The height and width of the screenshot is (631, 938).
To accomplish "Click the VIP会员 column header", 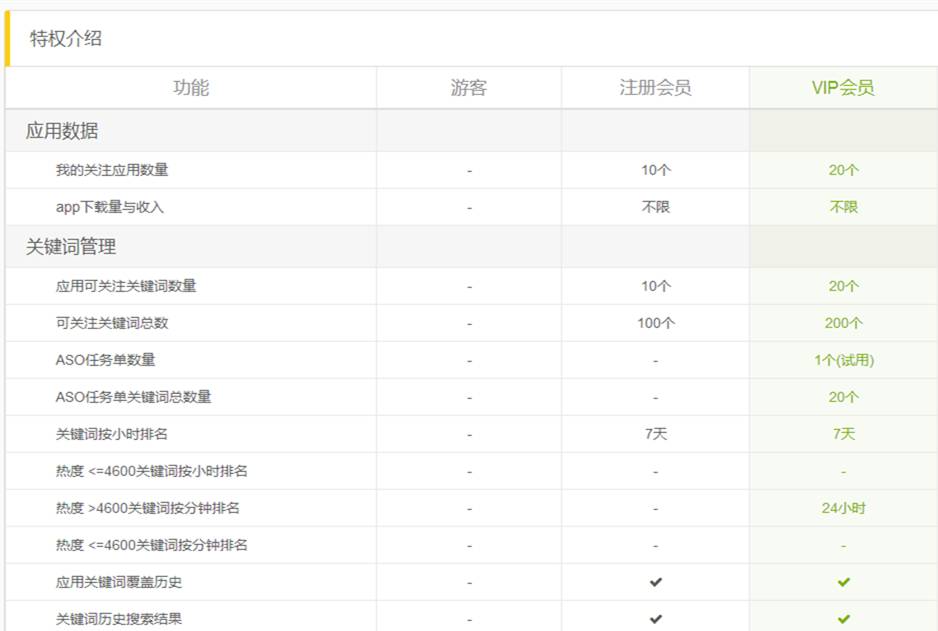I will pyautogui.click(x=843, y=87).
